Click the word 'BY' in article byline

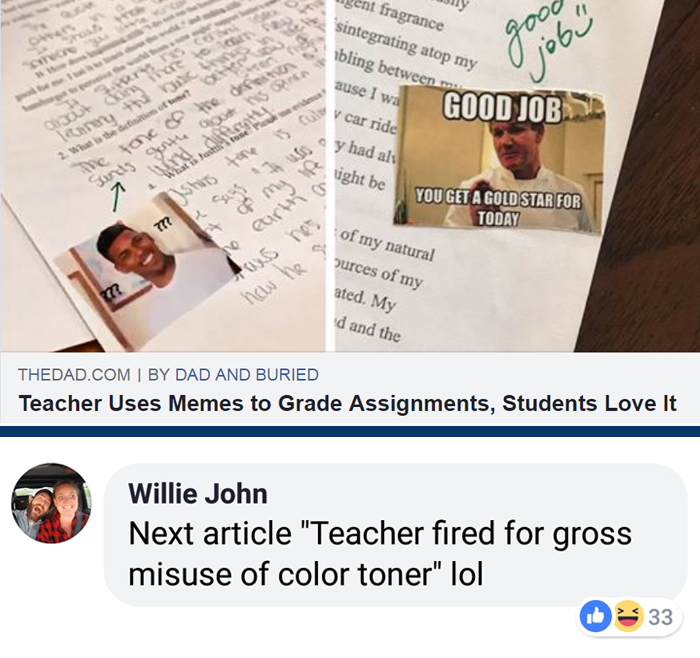click(x=158, y=375)
